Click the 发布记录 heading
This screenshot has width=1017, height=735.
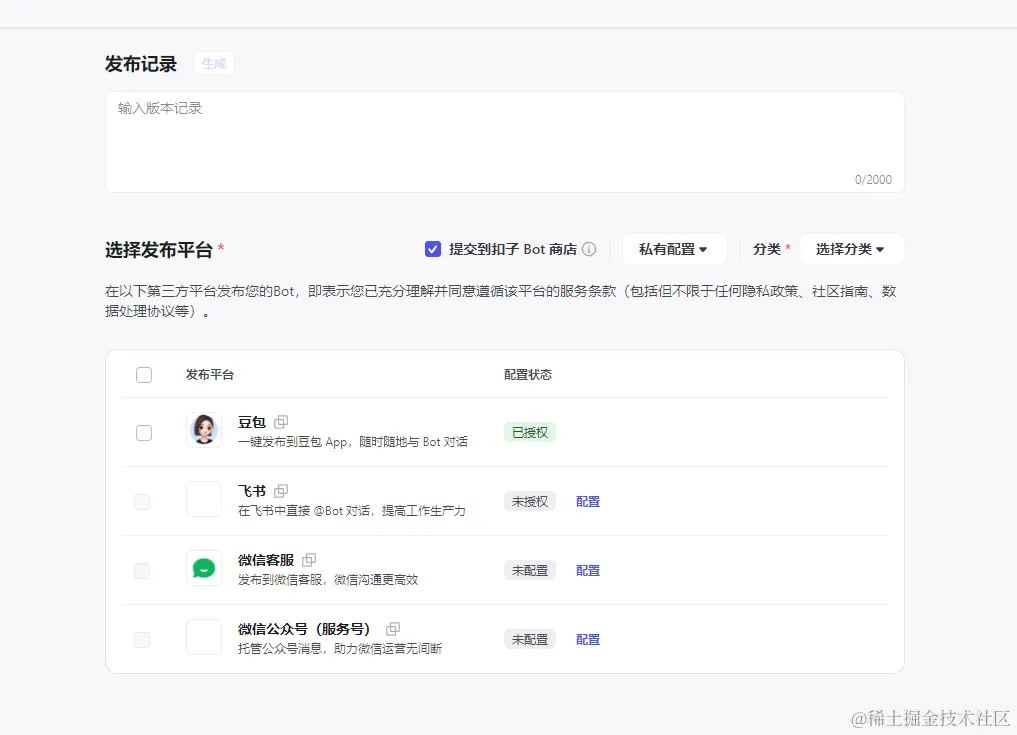(x=141, y=64)
